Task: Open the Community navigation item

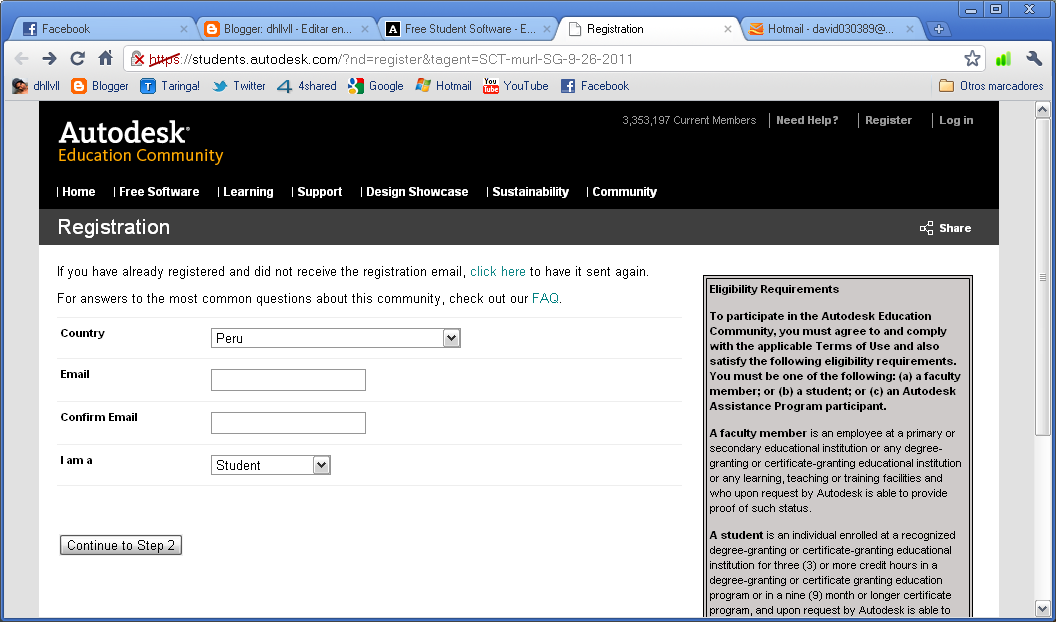Action: click(624, 192)
